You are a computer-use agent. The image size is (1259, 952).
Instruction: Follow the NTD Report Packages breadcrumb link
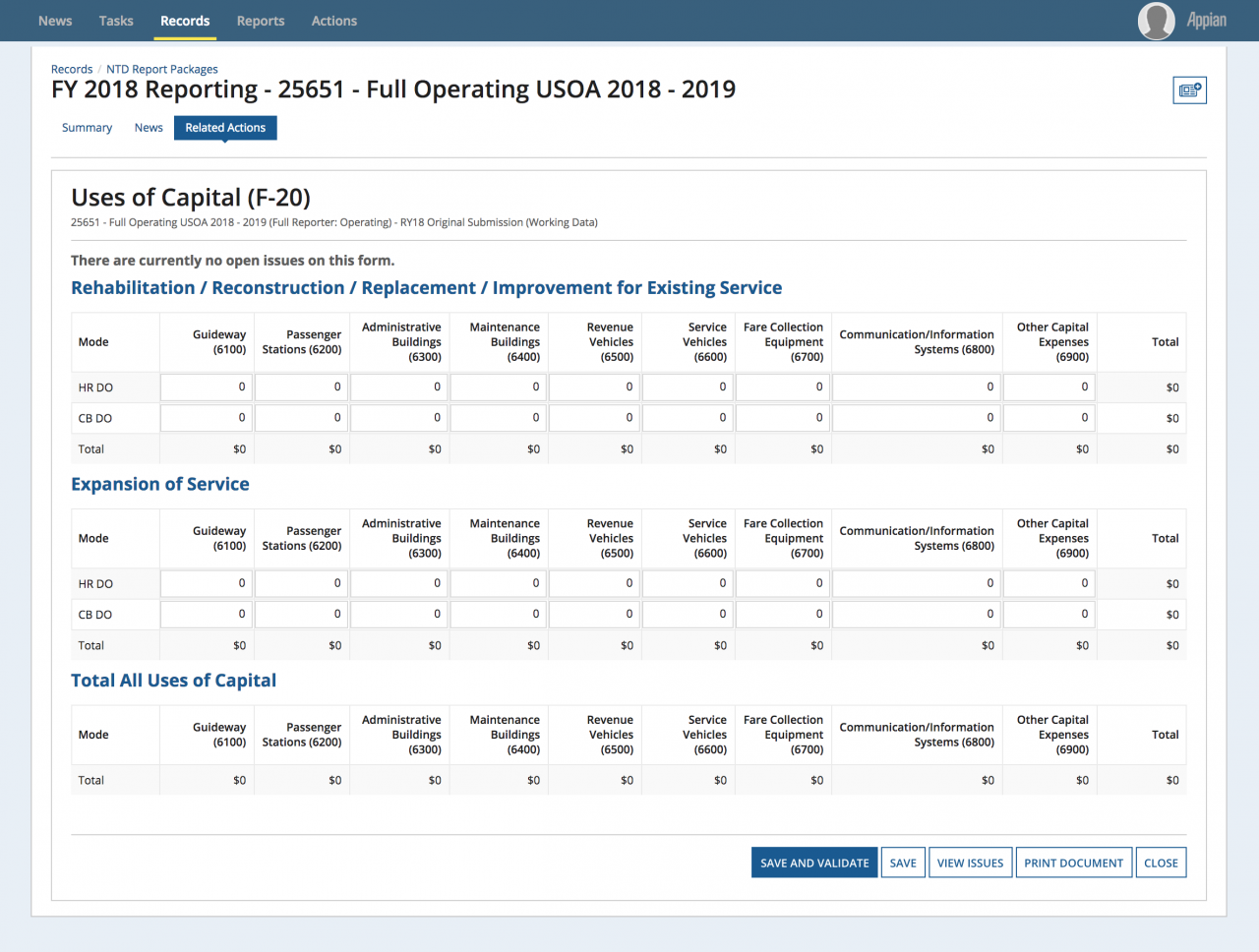click(x=162, y=69)
